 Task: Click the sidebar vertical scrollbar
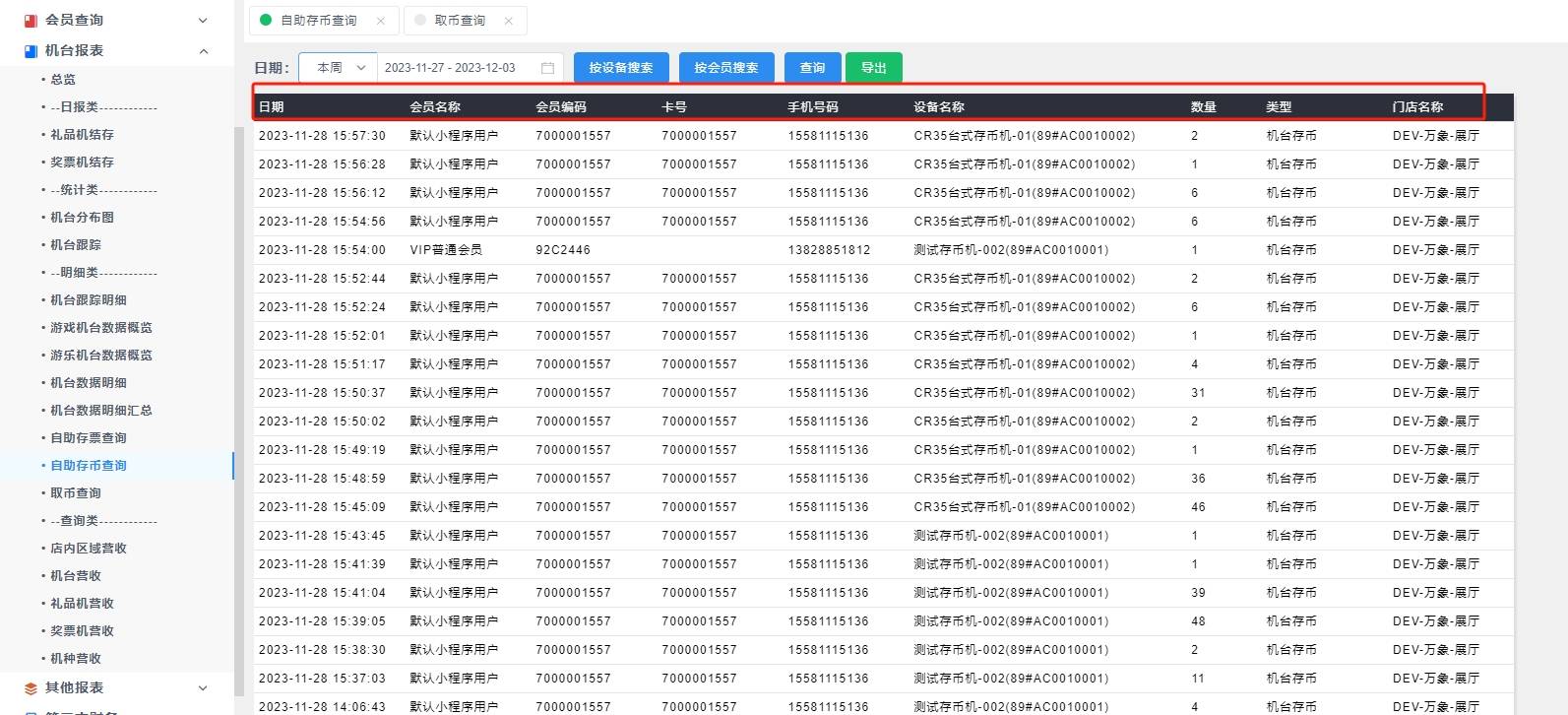[238, 412]
